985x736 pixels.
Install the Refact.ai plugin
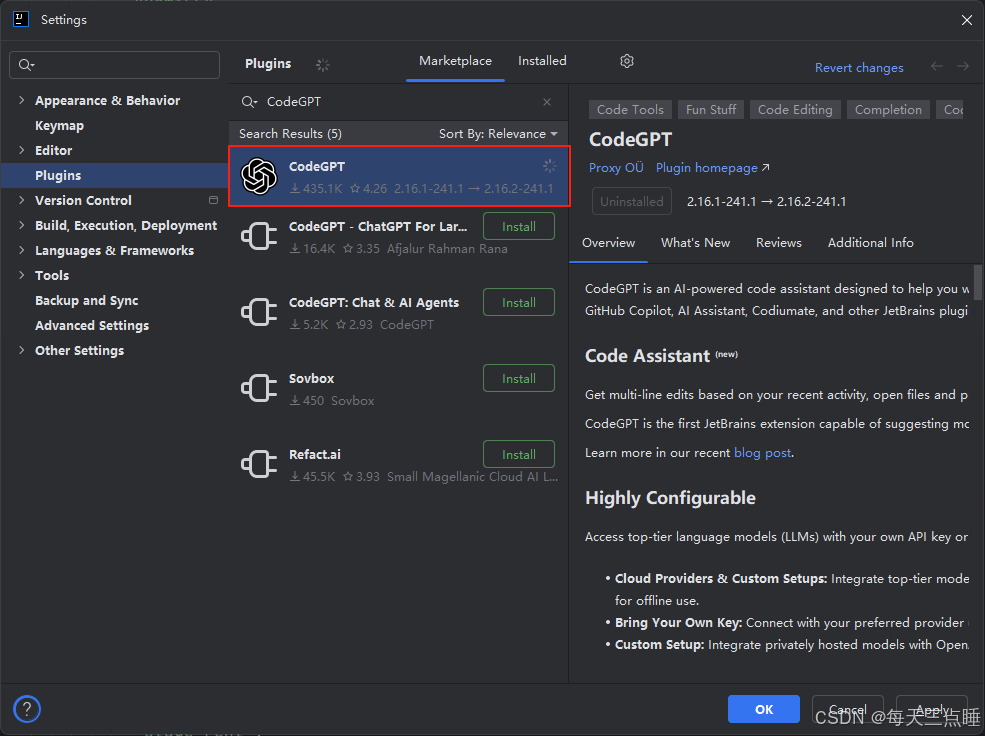click(519, 455)
